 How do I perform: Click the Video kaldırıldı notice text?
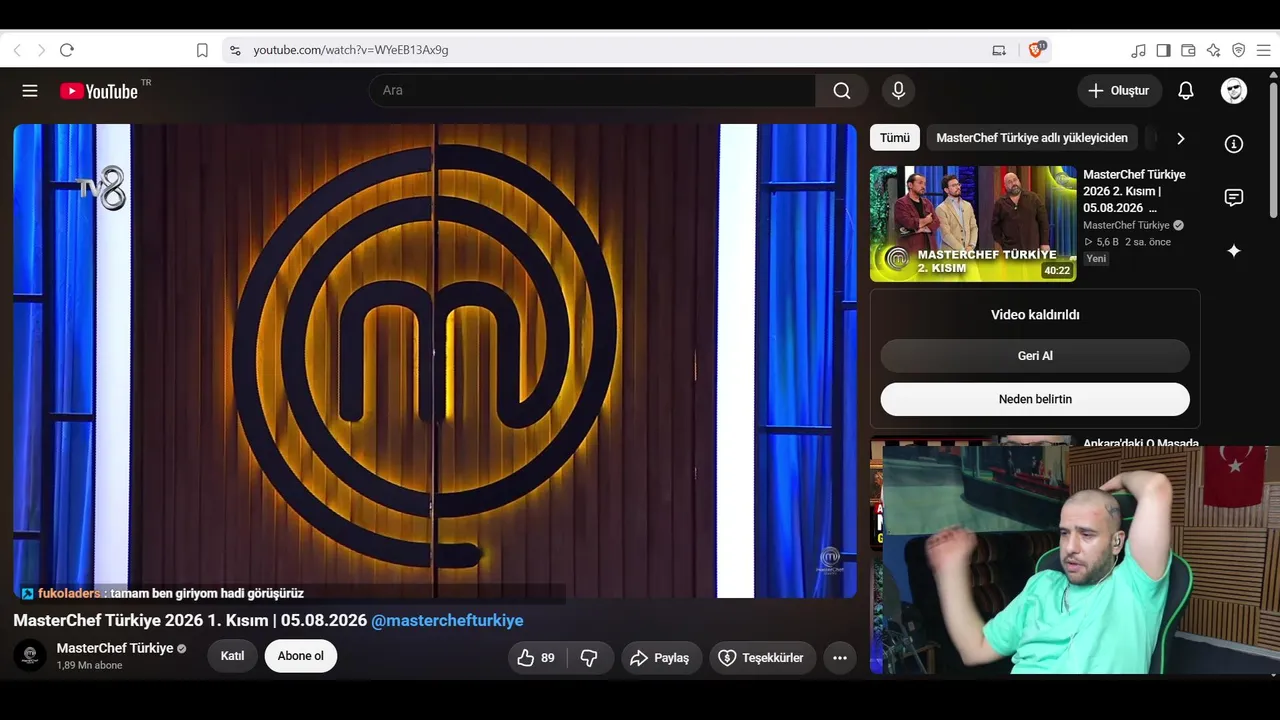1035,315
